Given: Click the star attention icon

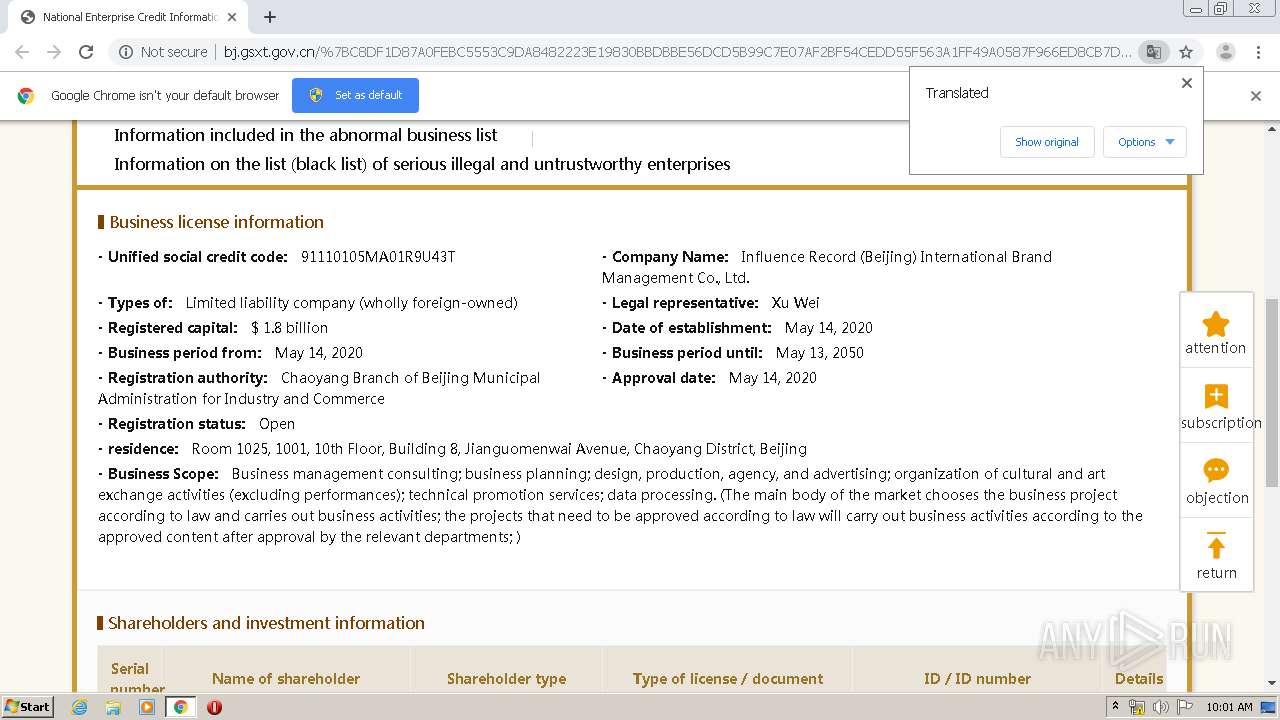Looking at the screenshot, I should [1215, 324].
